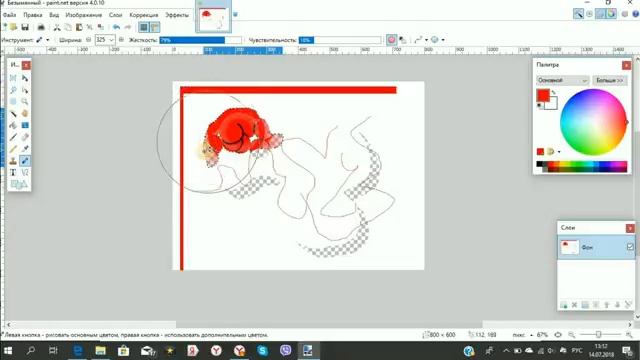Select the Text tool
Image resolution: width=640 pixels, height=360 pixels.
(13, 173)
